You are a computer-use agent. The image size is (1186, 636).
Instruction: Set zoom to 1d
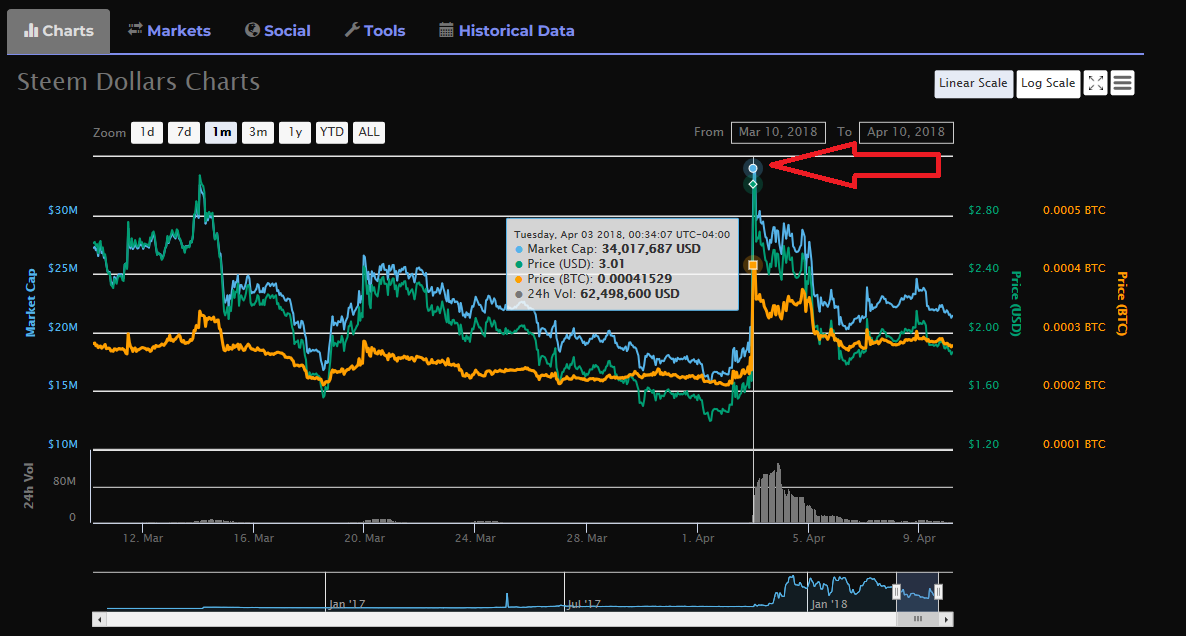(x=147, y=132)
